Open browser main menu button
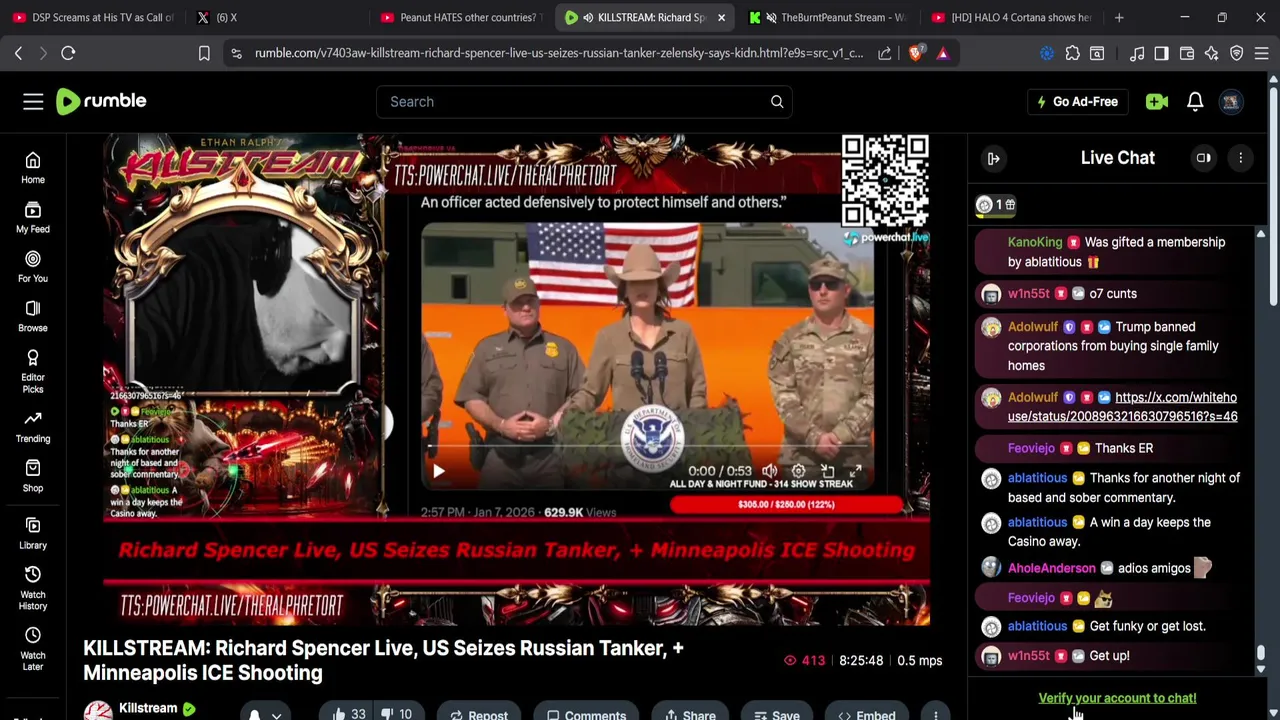Image resolution: width=1280 pixels, height=720 pixels. [1262, 53]
